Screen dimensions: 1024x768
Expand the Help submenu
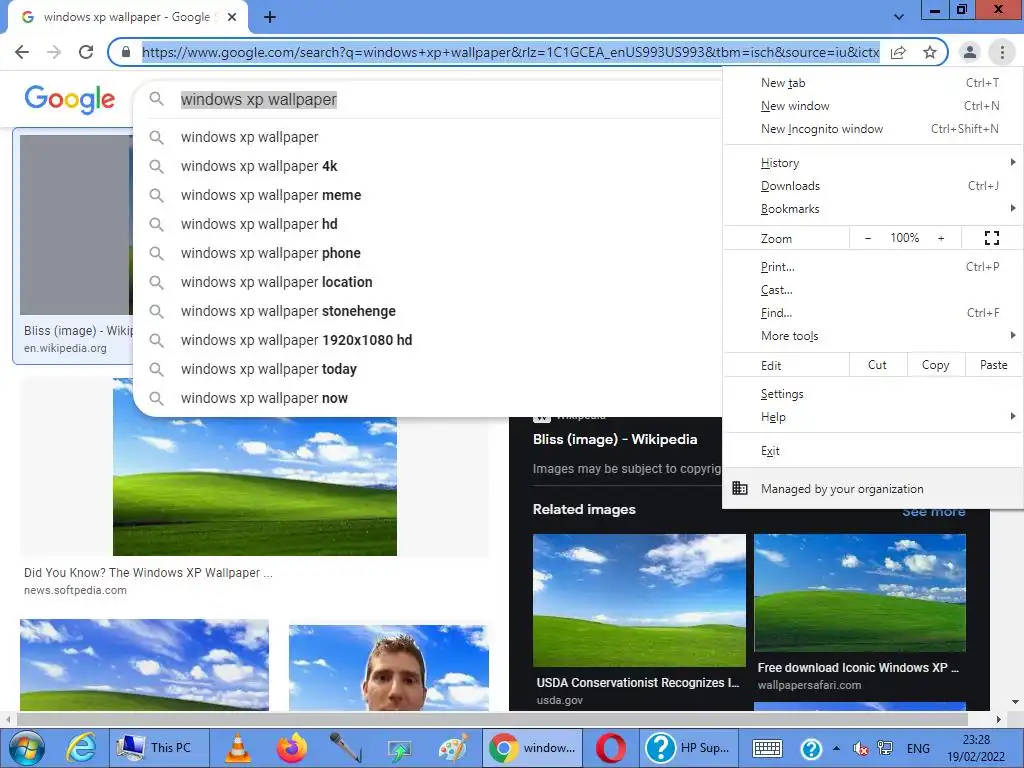(x=872, y=417)
